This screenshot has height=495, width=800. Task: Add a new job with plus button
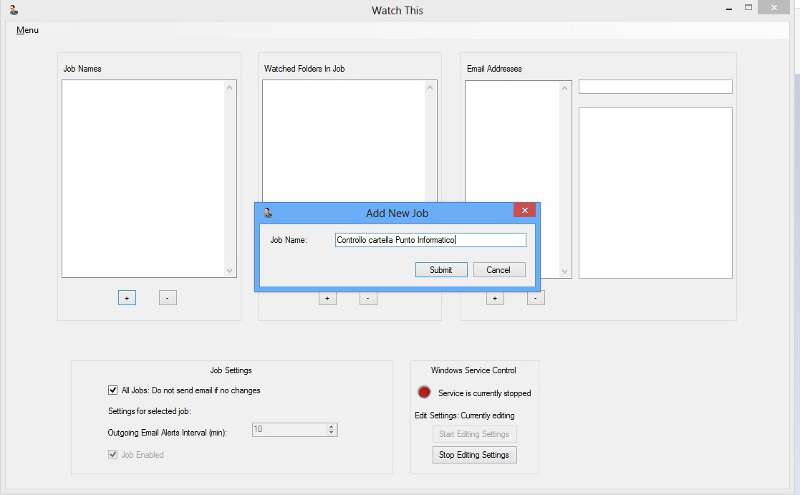(127, 297)
